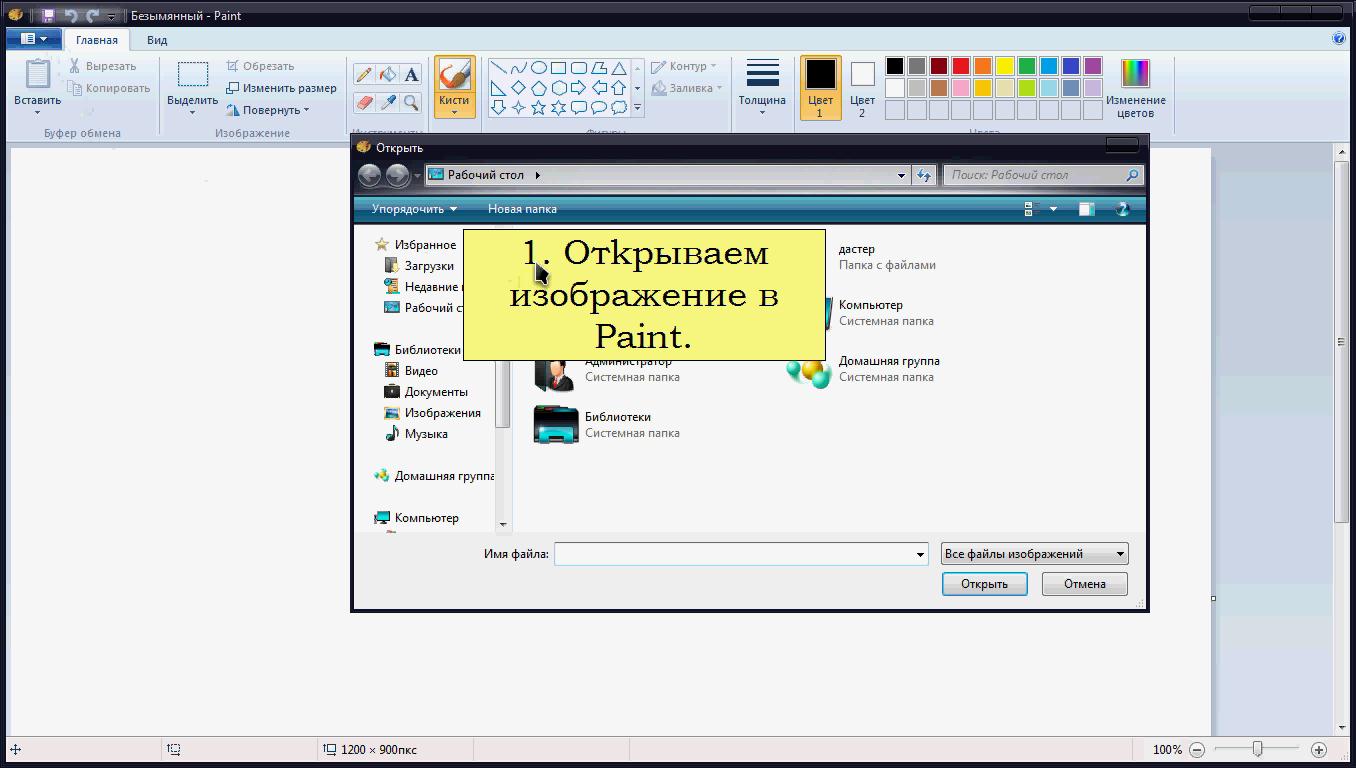This screenshot has height=768, width=1356.
Task: Expand the shapes gallery more arrow
Action: [x=637, y=108]
